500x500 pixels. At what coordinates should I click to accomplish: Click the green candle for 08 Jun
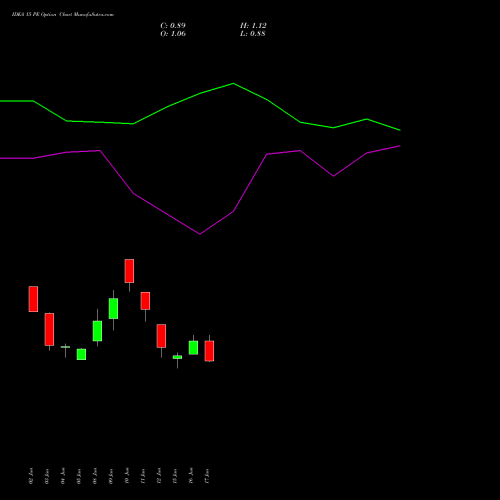[97, 331]
